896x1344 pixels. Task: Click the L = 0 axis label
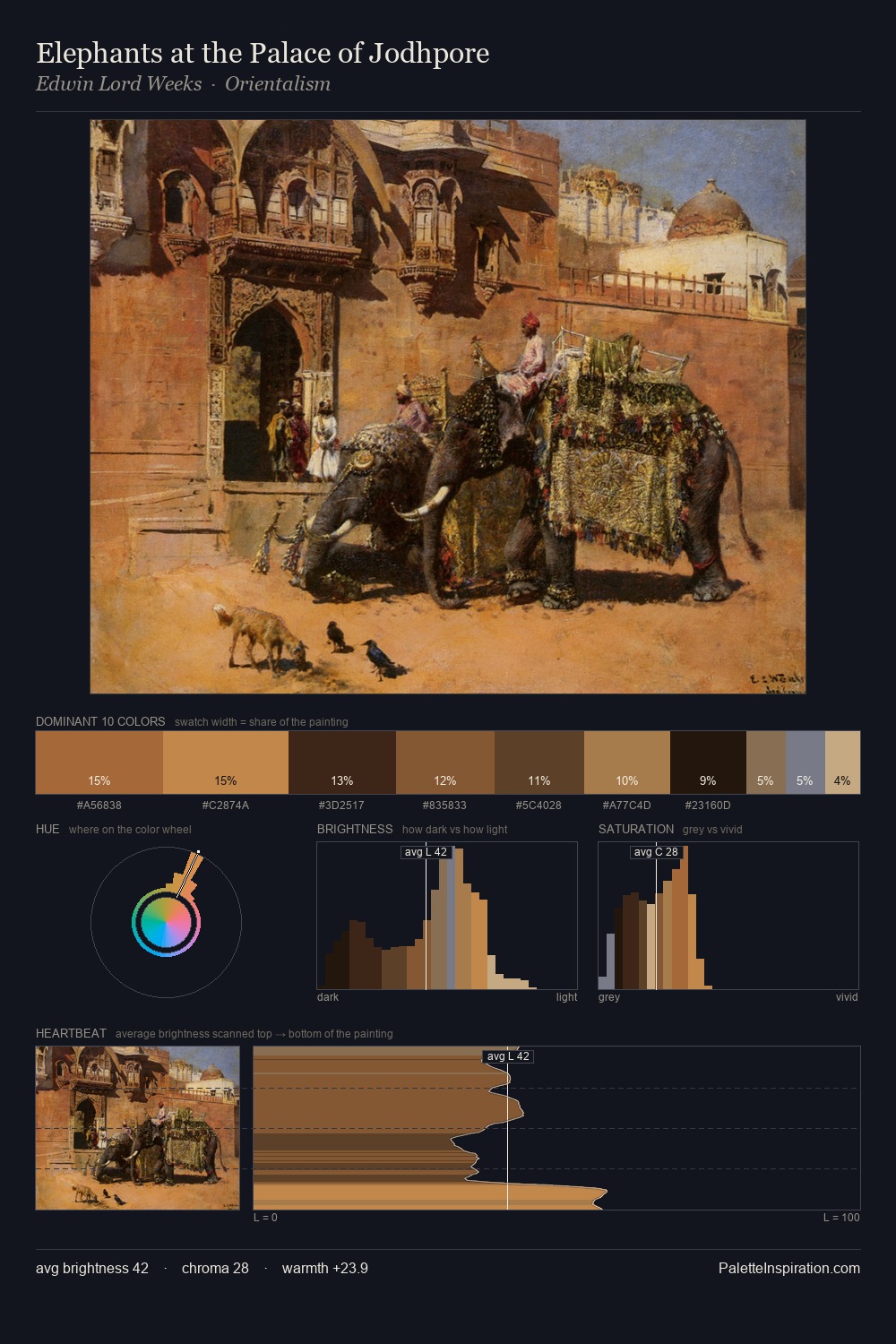[x=265, y=1218]
